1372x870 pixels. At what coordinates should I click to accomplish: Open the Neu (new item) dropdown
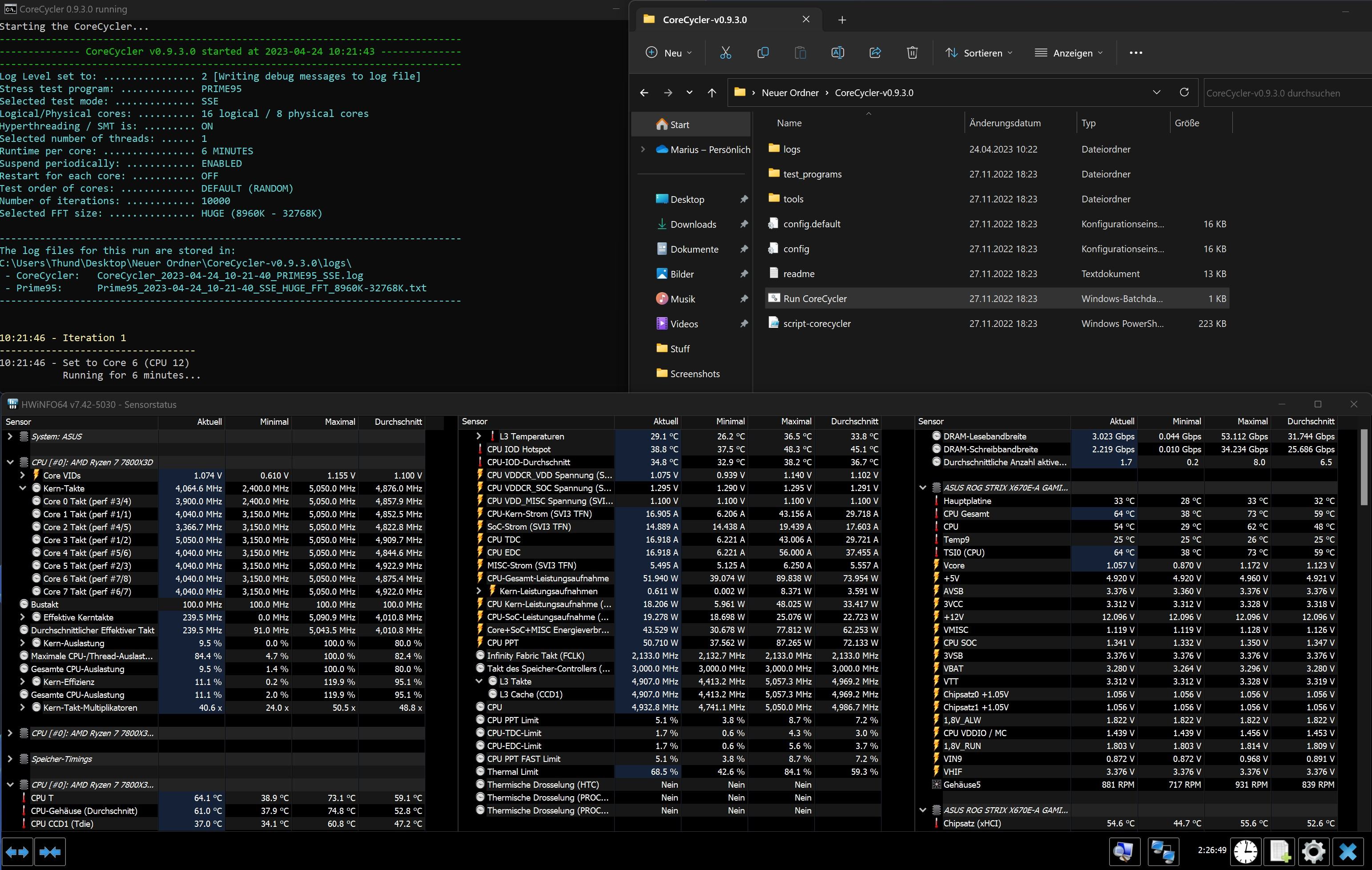668,52
